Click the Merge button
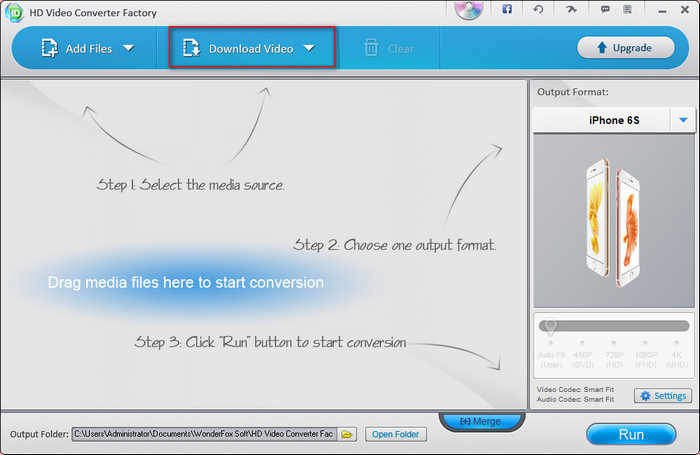This screenshot has height=455, width=700. click(x=481, y=421)
